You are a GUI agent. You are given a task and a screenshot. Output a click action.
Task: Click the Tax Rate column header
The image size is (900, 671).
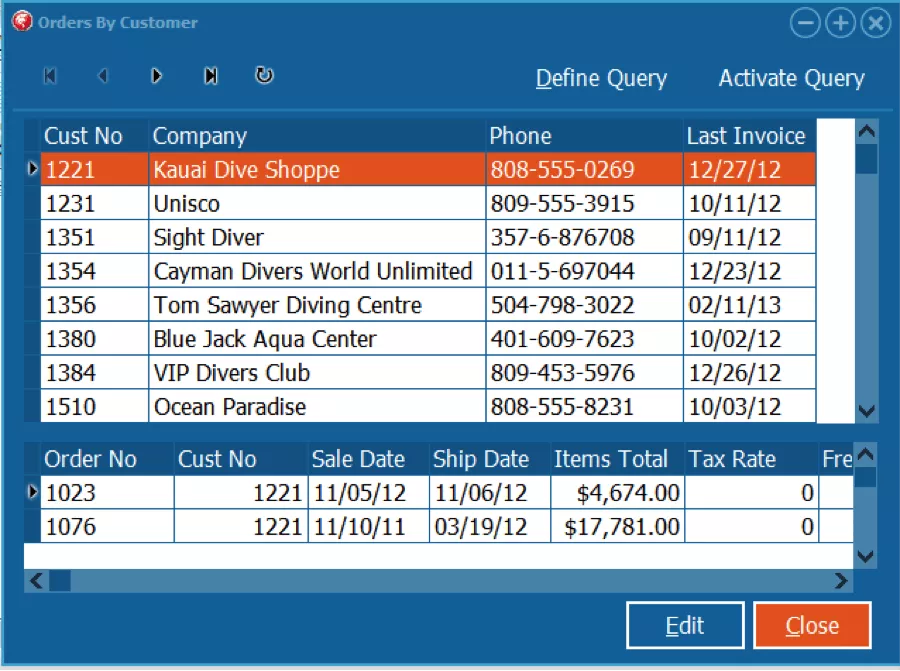tap(751, 459)
